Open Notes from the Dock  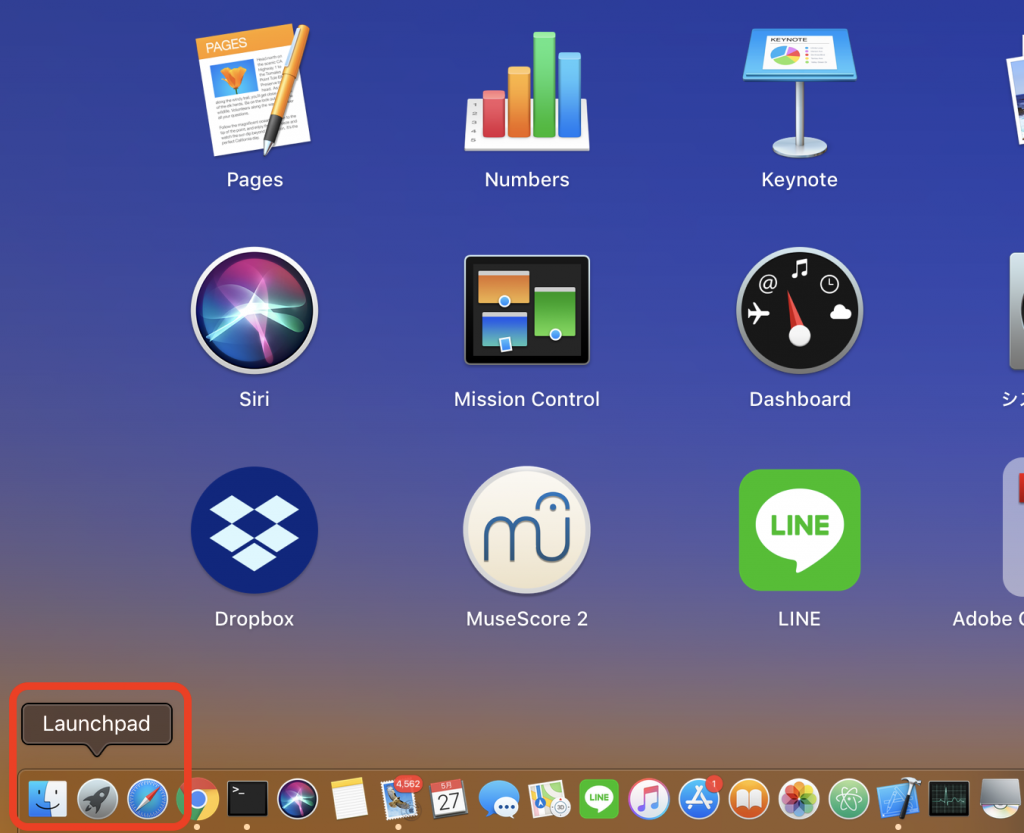pos(349,799)
